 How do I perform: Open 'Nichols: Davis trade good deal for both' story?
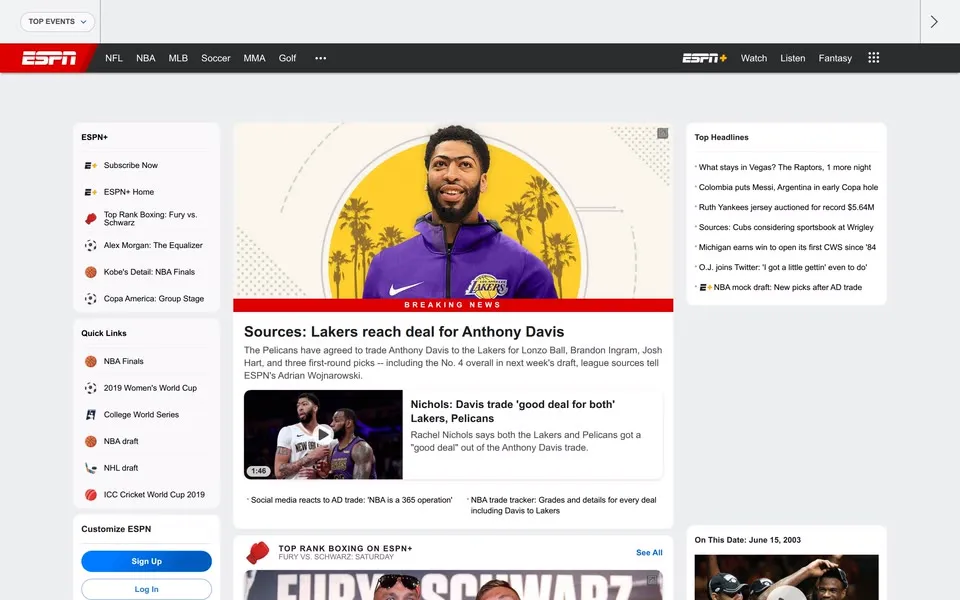[x=512, y=411]
